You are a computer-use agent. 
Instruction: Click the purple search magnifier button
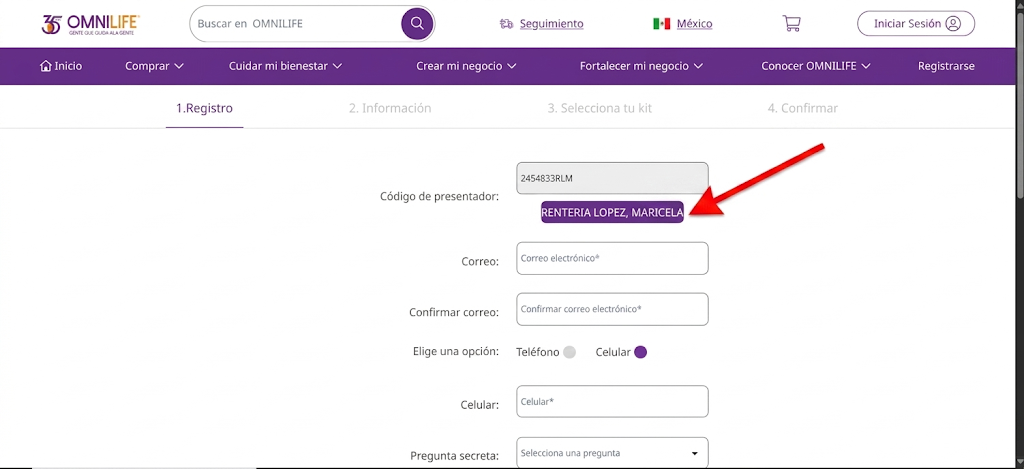click(417, 24)
